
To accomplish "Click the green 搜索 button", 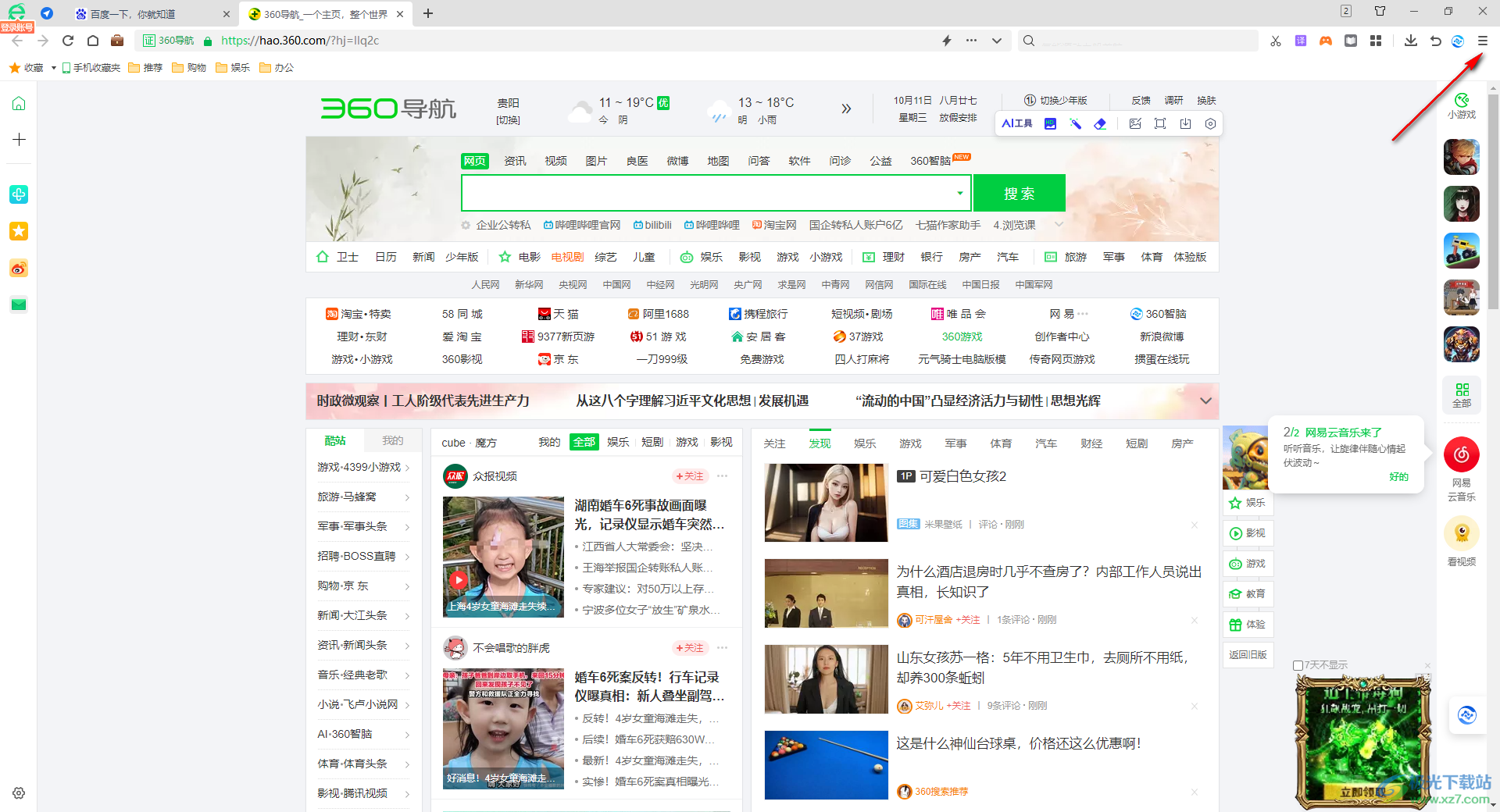I will pyautogui.click(x=1019, y=193).
